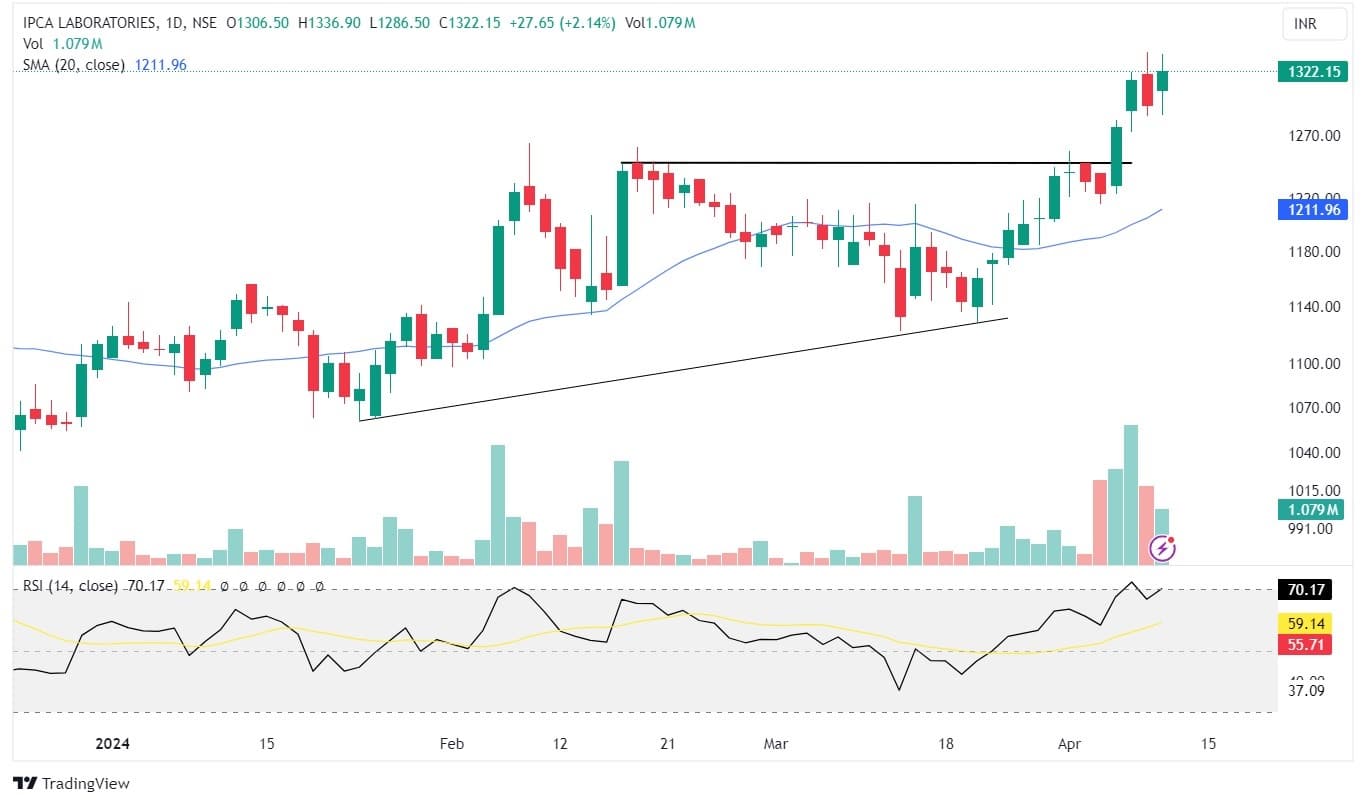
Task: Click the green 1.079M volume label
Action: [1313, 510]
